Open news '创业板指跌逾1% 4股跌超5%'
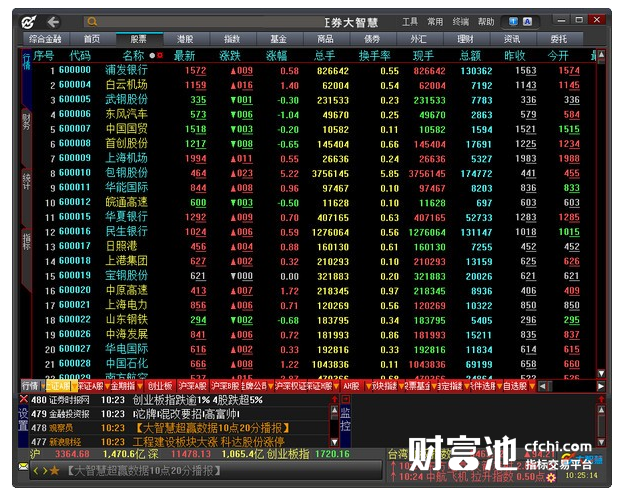This screenshot has height=500, width=625. pos(198,400)
